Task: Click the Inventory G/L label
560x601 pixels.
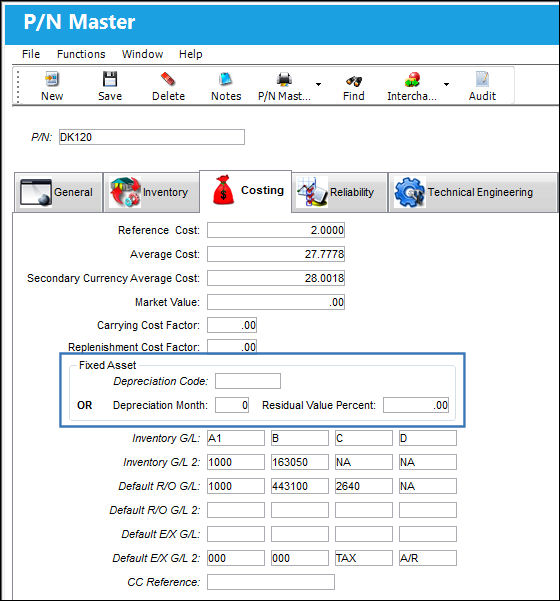Action: (x=166, y=438)
